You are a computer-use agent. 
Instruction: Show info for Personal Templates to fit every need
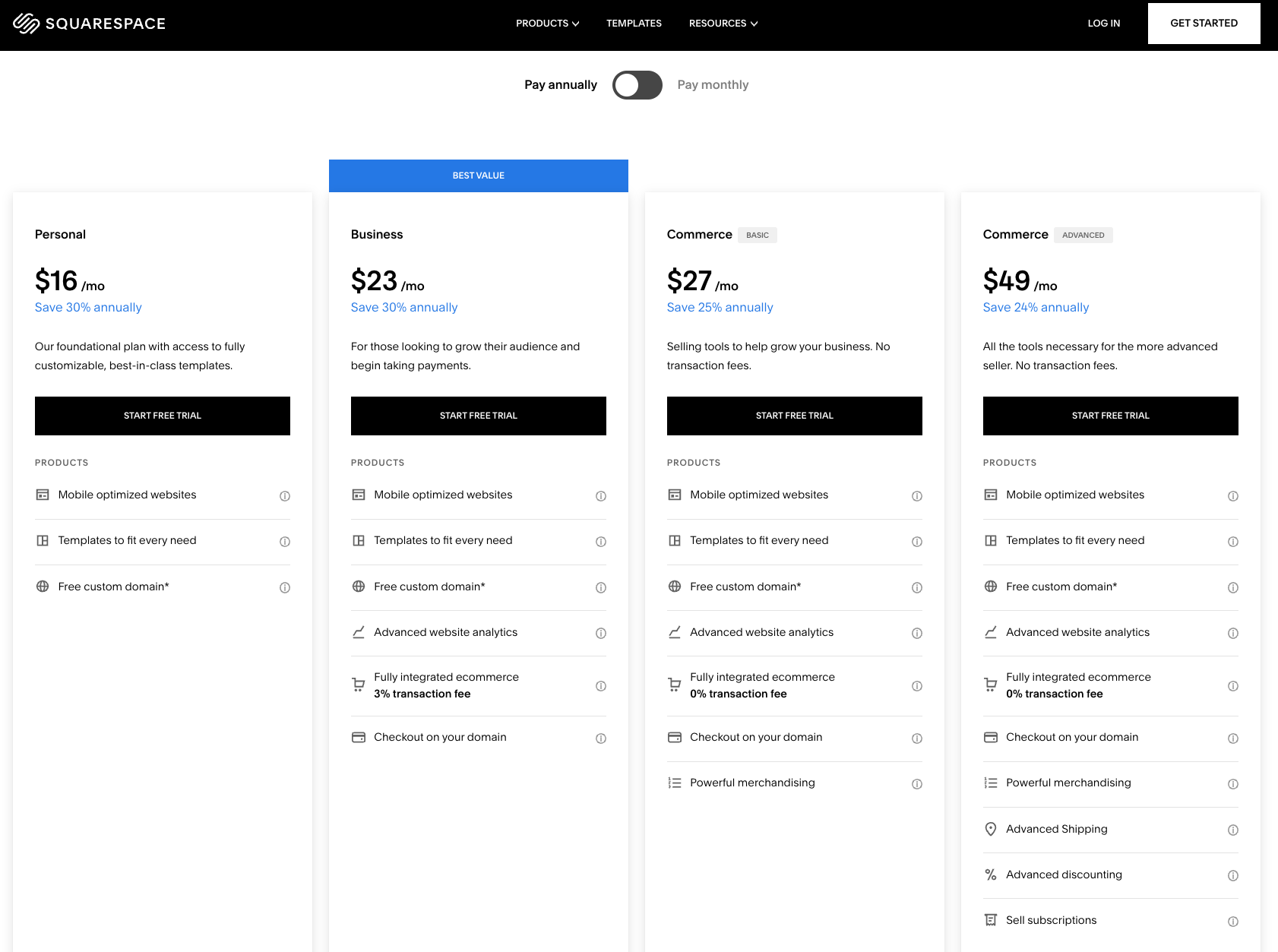coord(285,542)
